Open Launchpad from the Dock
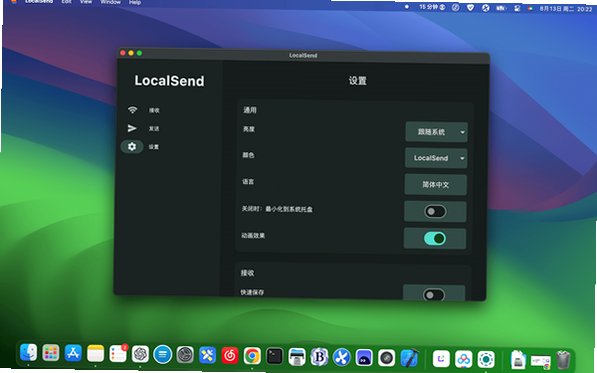Image resolution: width=597 pixels, height=373 pixels. click(51, 353)
